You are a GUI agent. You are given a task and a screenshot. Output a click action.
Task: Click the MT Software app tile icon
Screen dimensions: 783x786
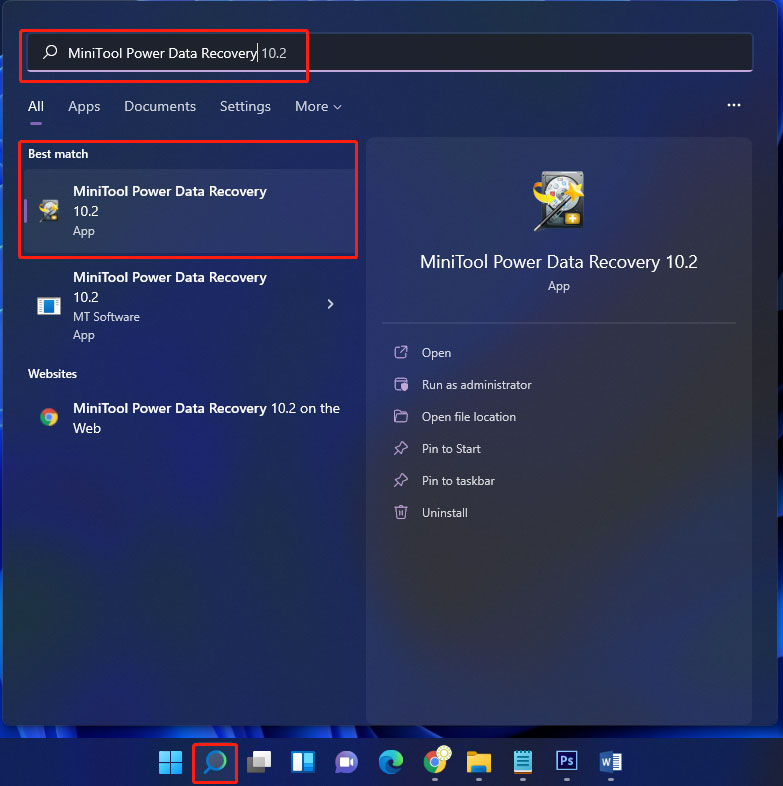pyautogui.click(x=49, y=305)
